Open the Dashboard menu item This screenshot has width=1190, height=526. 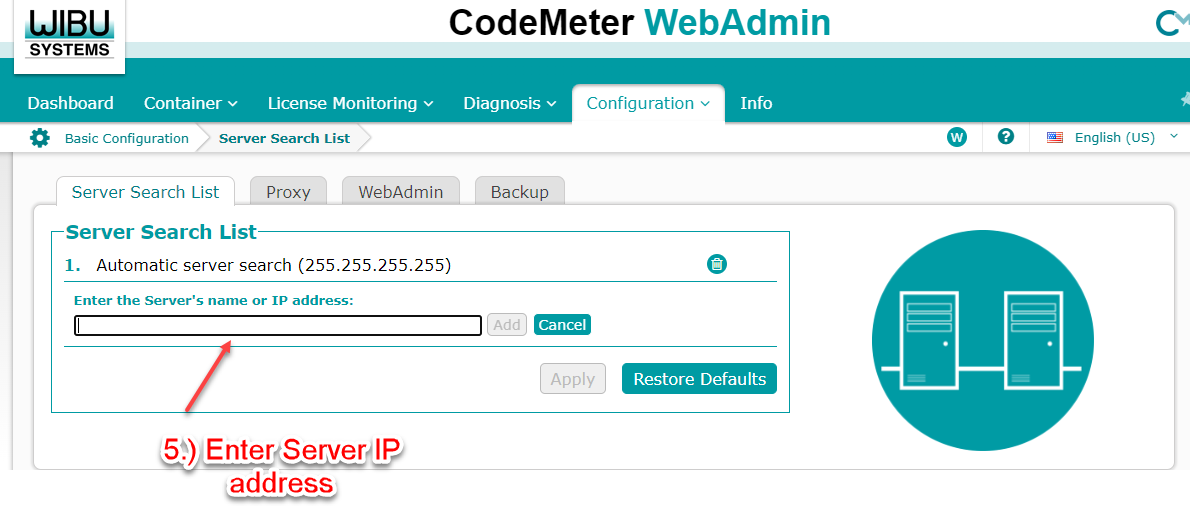71,103
